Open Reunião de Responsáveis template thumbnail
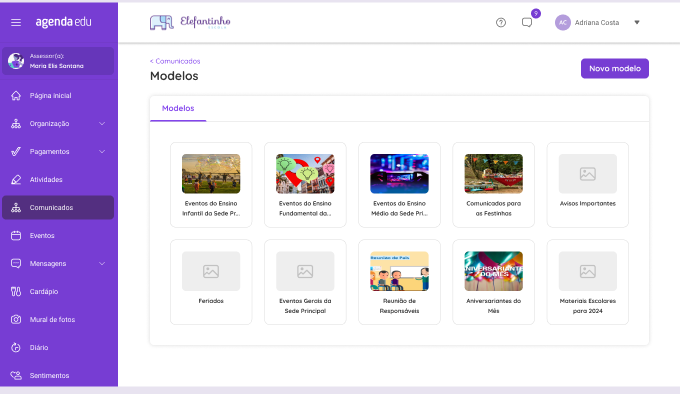This screenshot has width=680, height=394. [x=399, y=271]
